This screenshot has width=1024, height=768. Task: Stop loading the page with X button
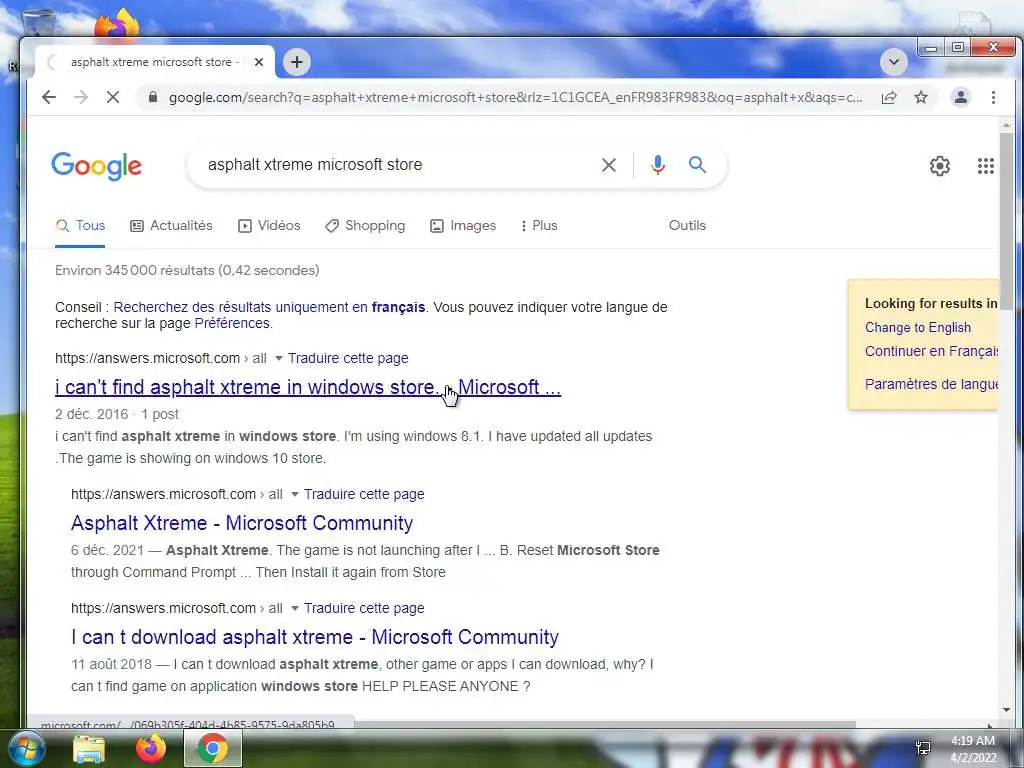[x=112, y=97]
